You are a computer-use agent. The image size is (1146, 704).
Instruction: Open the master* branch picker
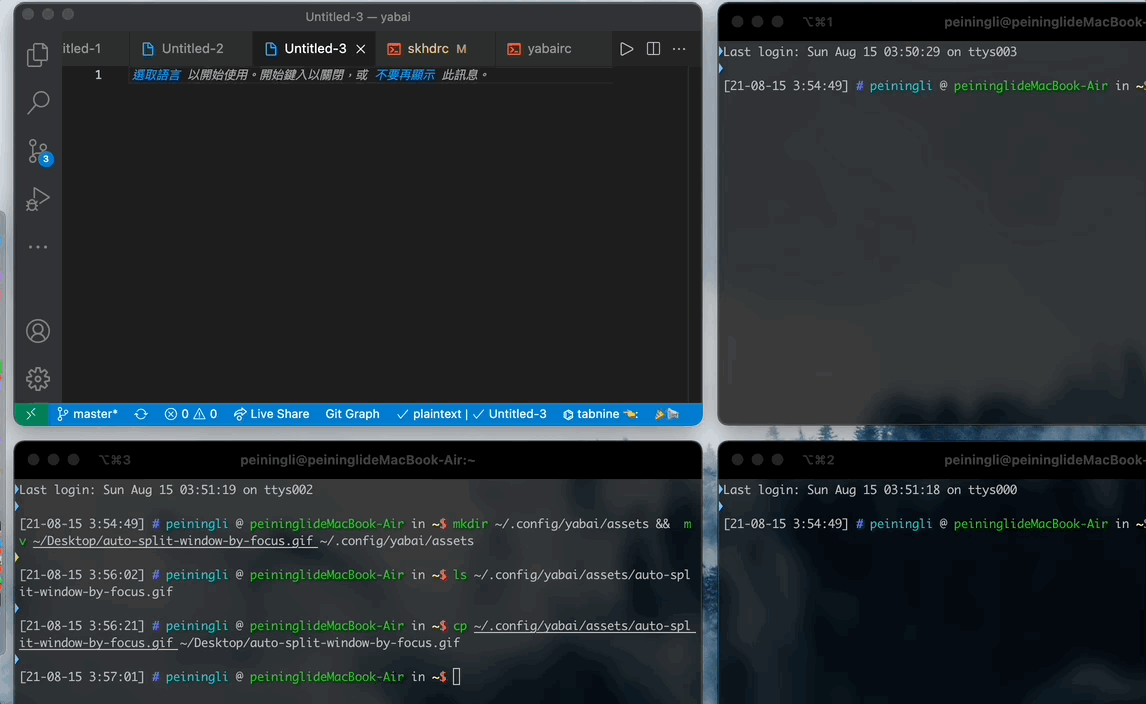87,414
